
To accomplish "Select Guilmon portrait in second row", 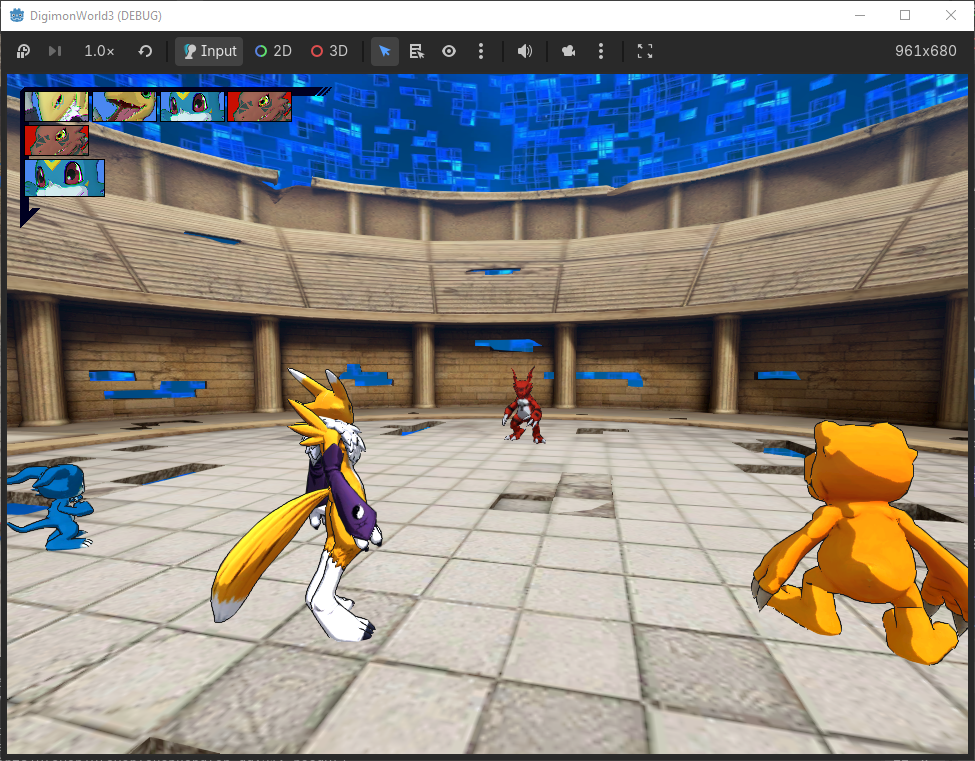I will tap(57, 140).
